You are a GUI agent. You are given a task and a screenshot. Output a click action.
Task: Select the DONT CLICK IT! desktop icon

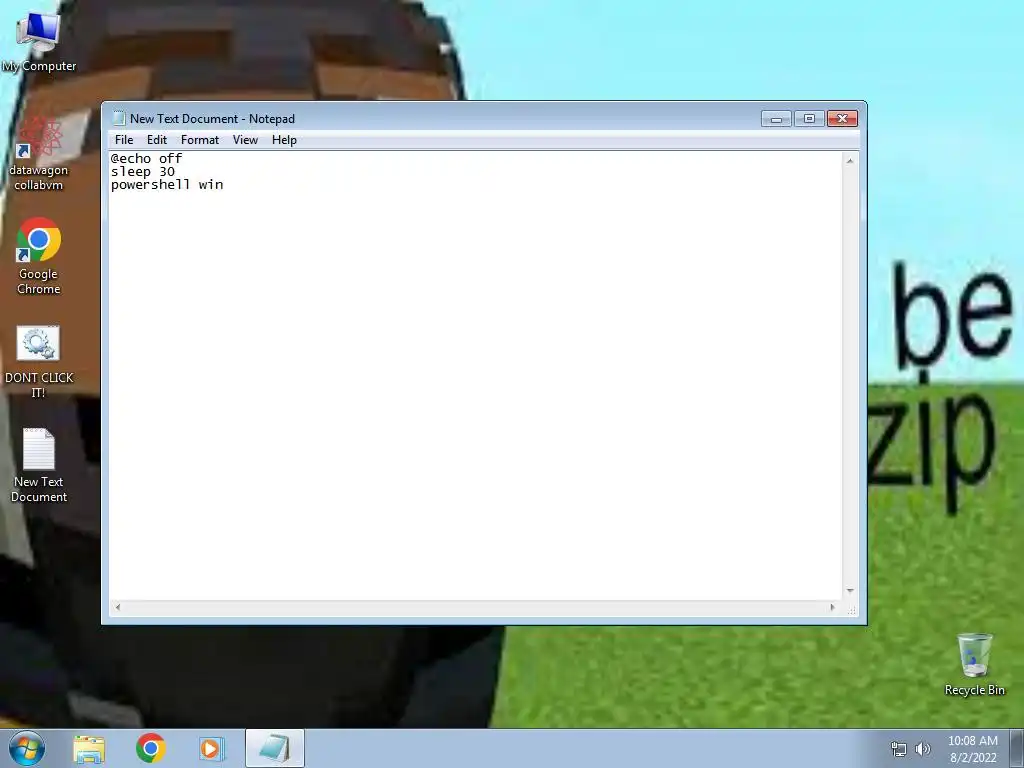[39, 362]
